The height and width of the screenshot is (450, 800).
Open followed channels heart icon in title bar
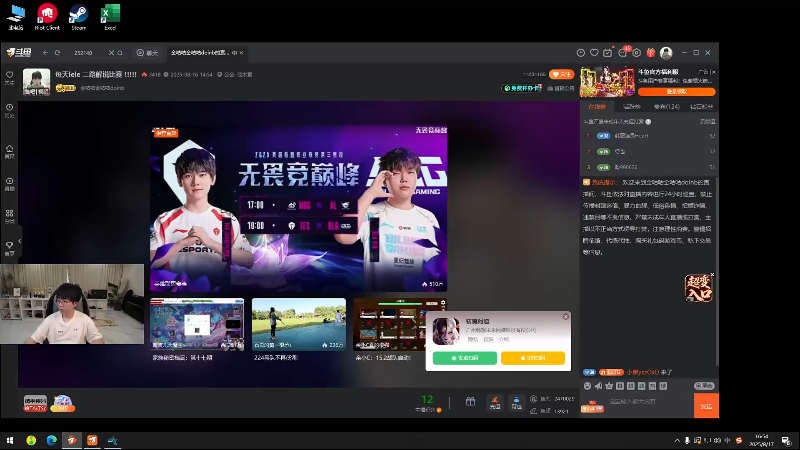[594, 53]
